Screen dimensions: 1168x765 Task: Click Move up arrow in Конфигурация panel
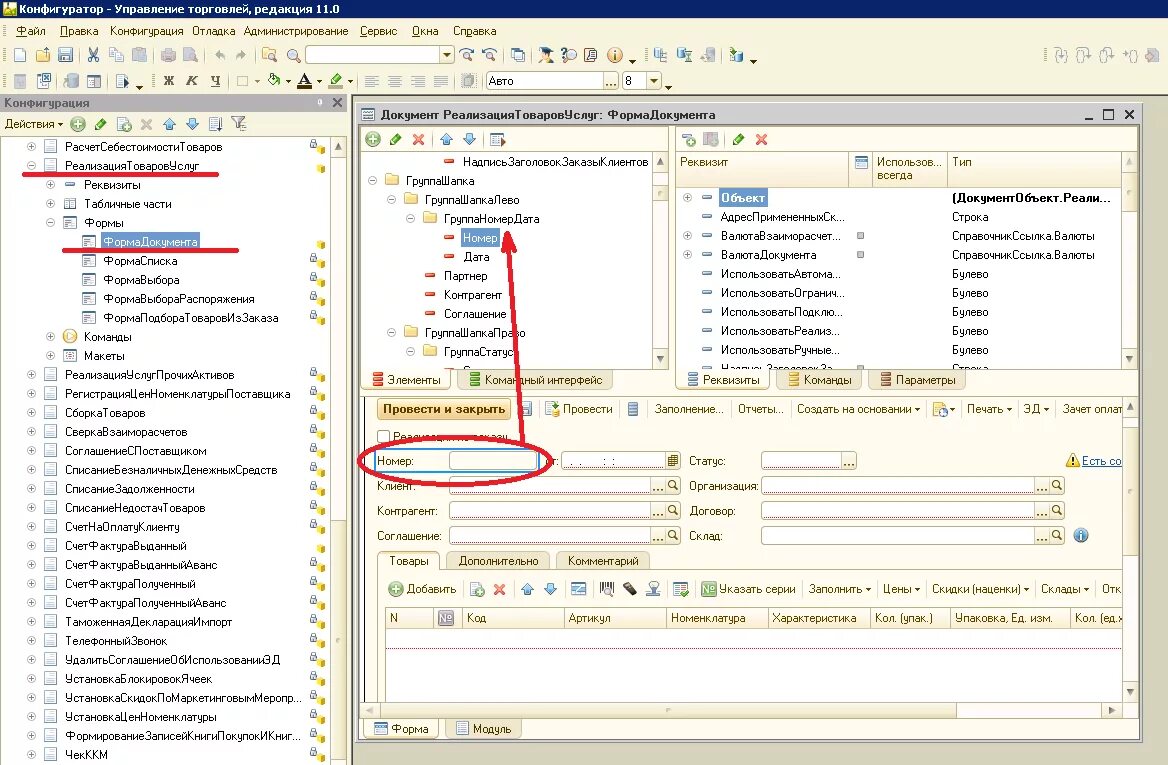[x=169, y=124]
